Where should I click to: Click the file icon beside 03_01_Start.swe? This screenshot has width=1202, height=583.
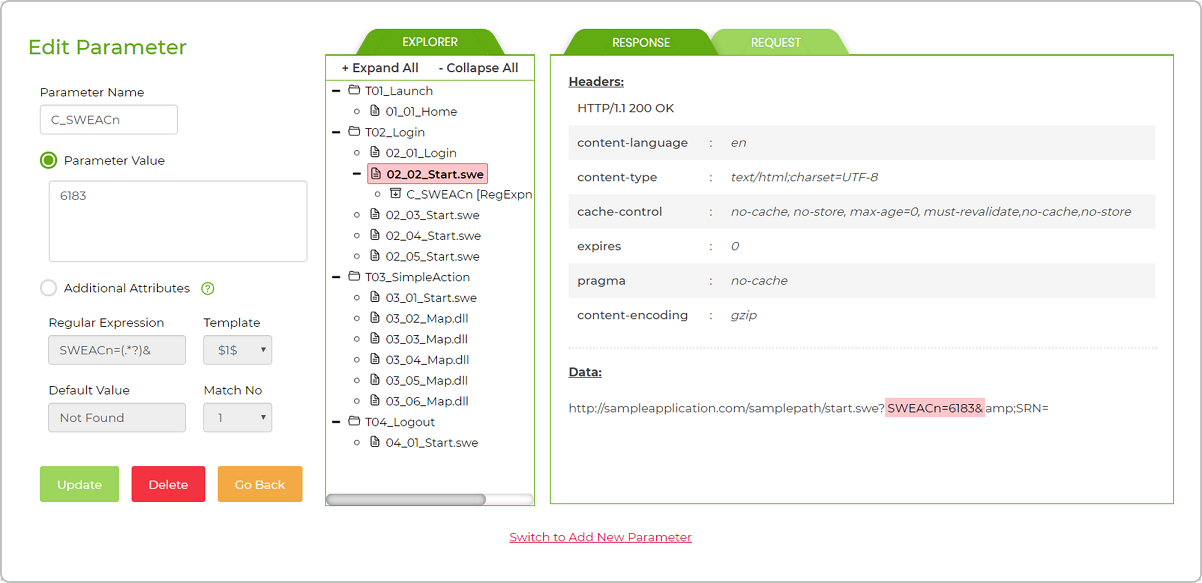tap(375, 297)
